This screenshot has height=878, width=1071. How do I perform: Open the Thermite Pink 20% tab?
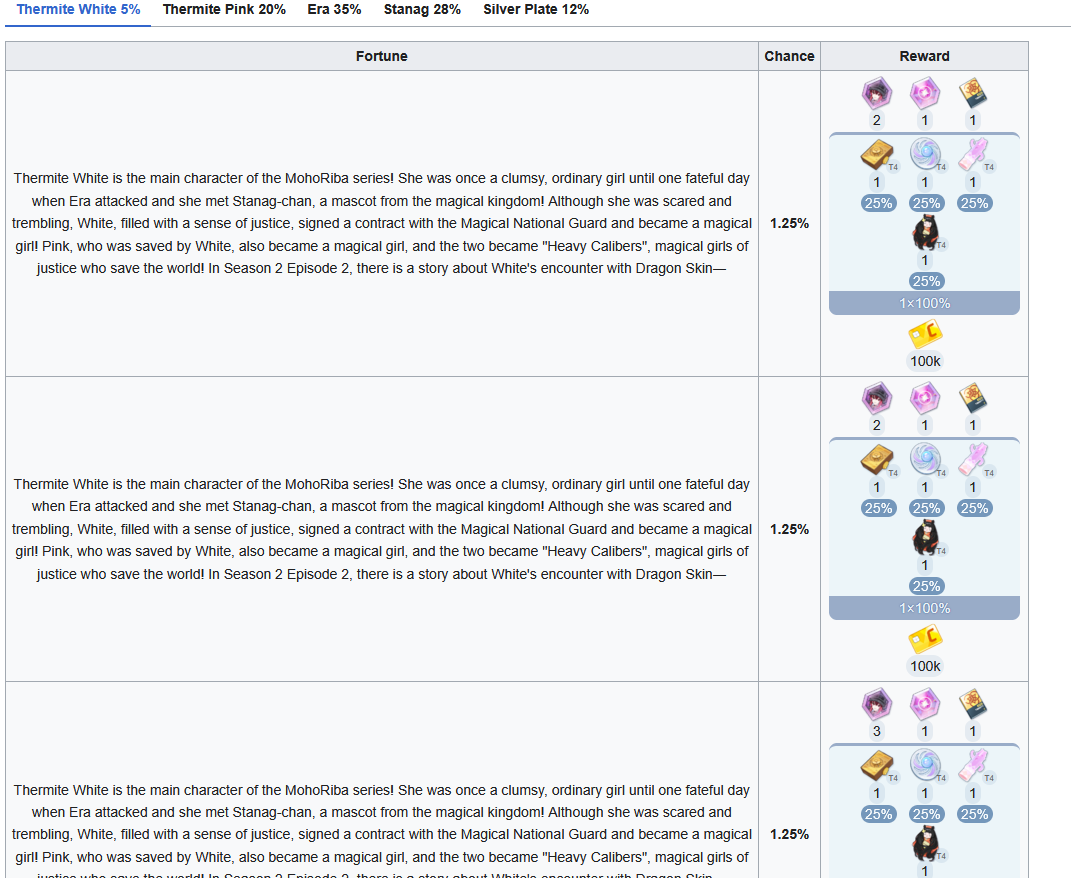(x=224, y=10)
